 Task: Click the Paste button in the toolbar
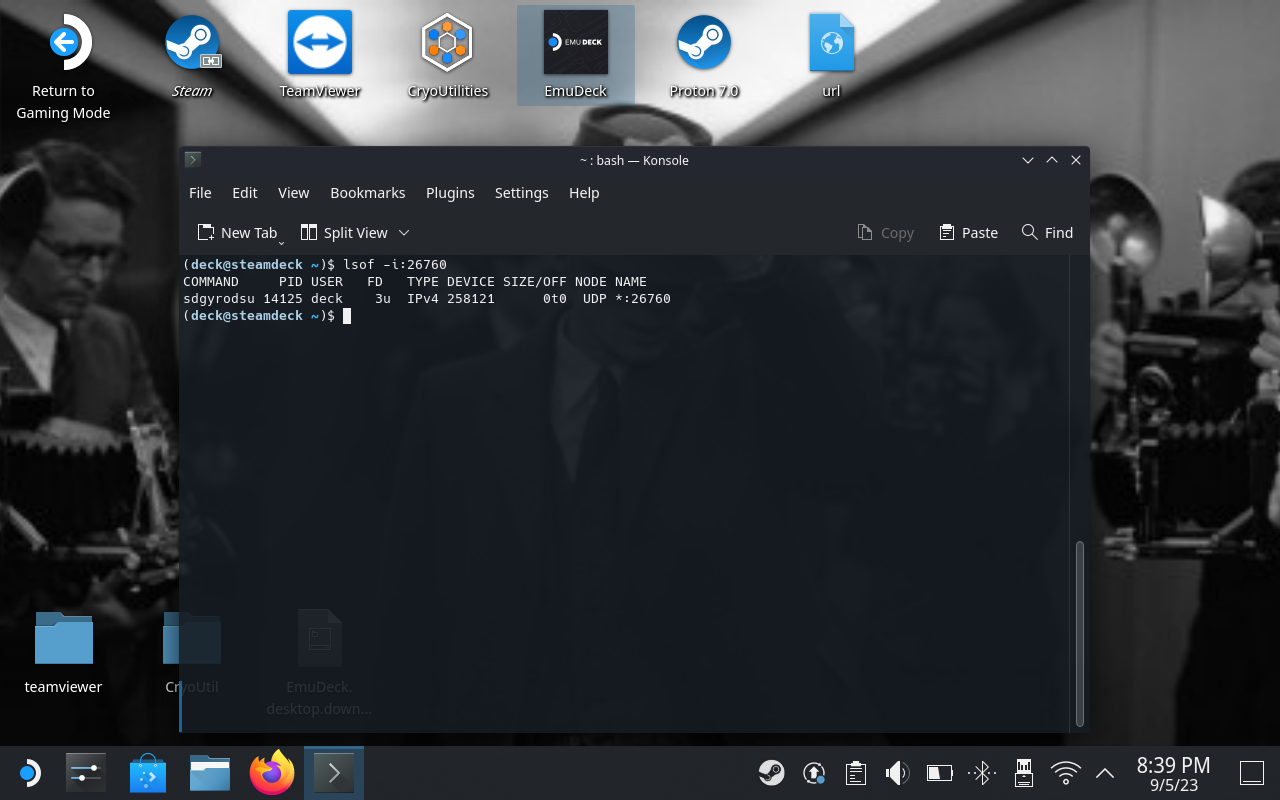[968, 233]
